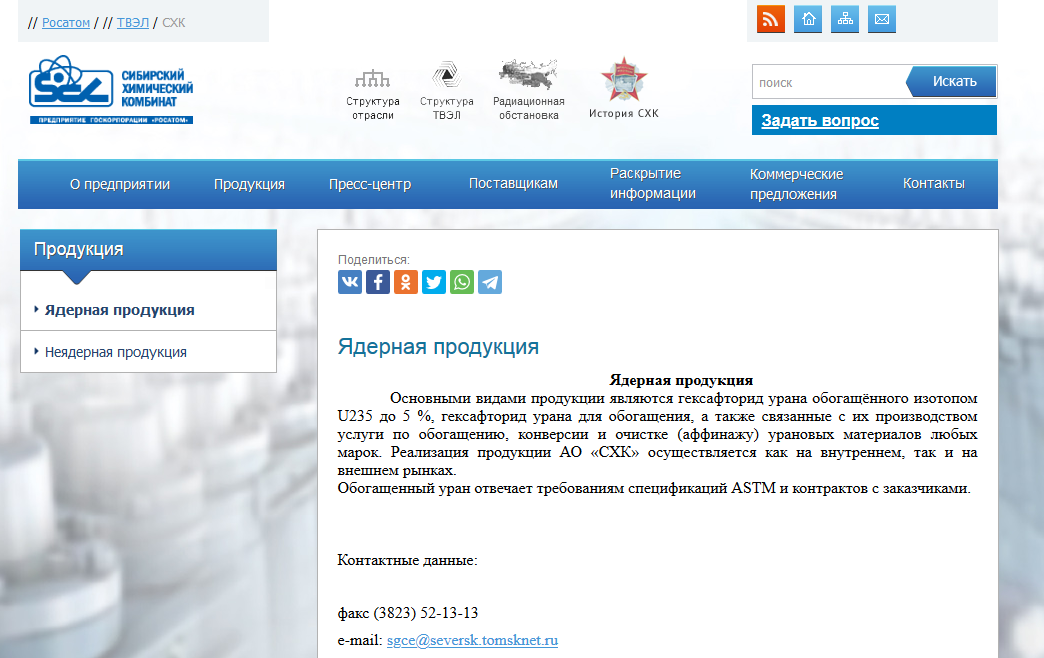Click the Продукция sidebar header
The width and height of the screenshot is (1044, 658).
148,250
